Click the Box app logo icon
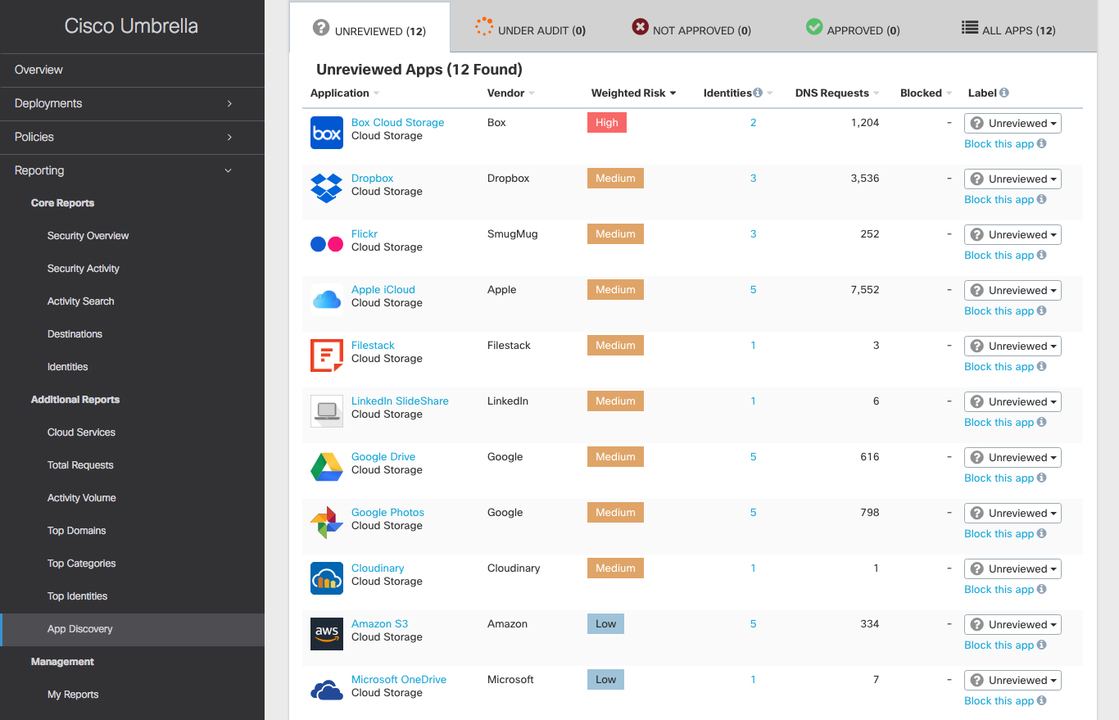The image size is (1119, 720). 326,133
